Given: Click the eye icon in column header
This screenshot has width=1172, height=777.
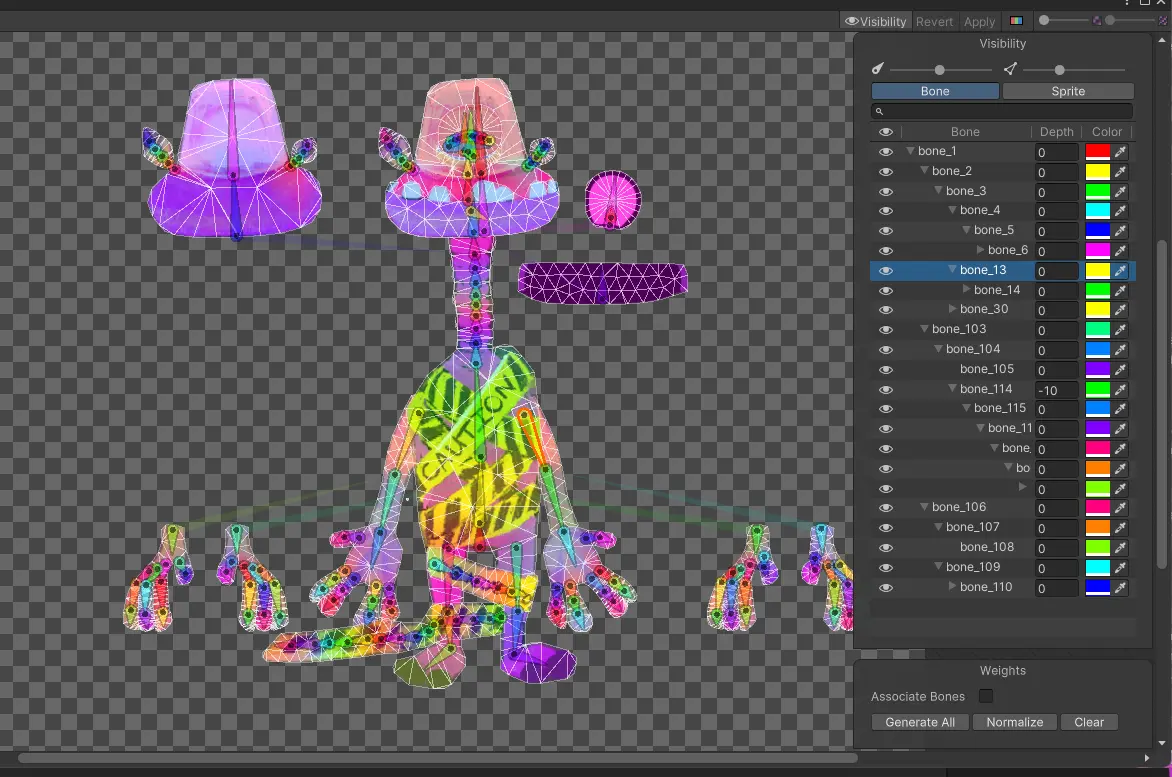Looking at the screenshot, I should 885,132.
